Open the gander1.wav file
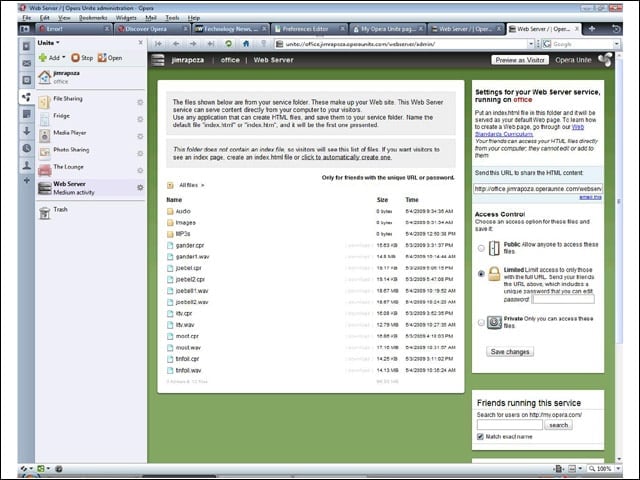Image resolution: width=640 pixels, height=480 pixels. point(192,257)
